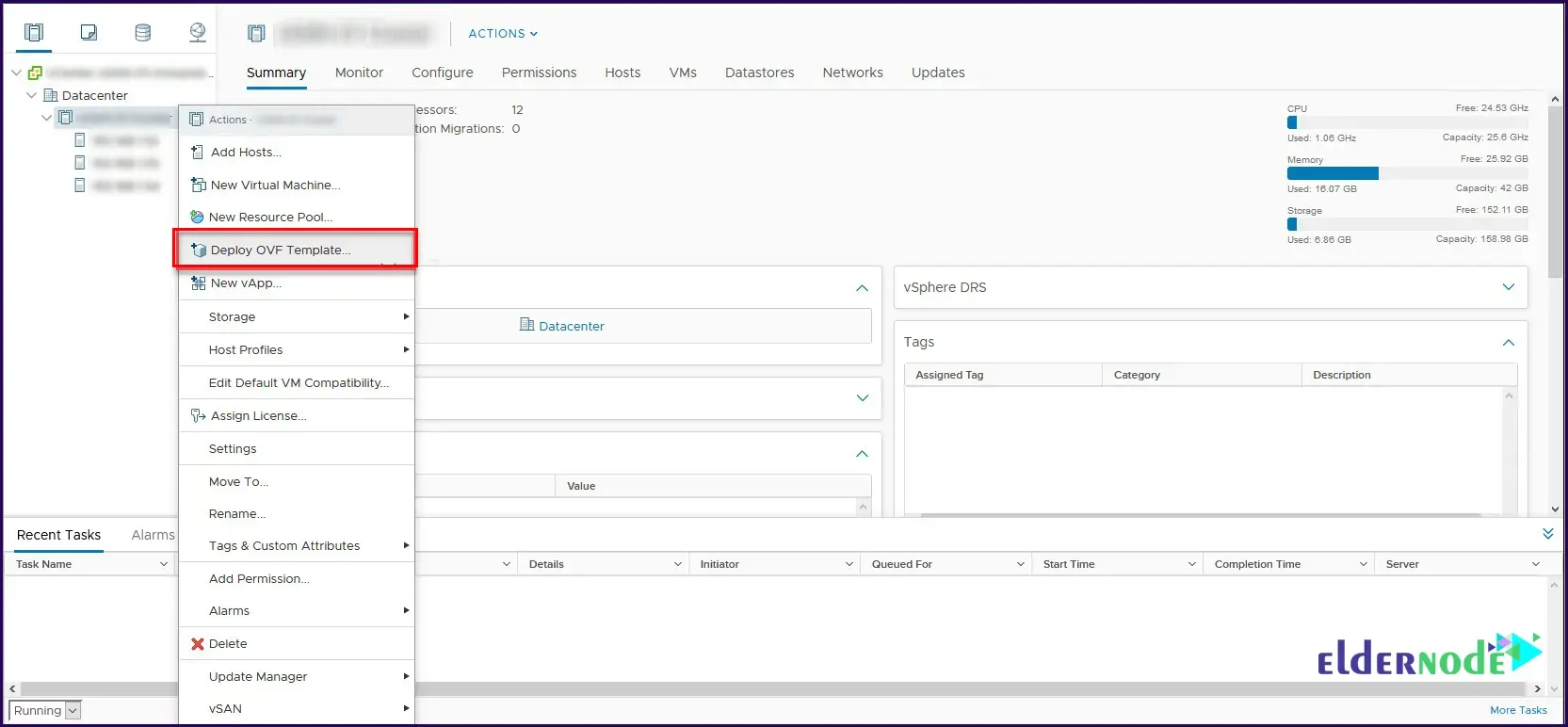
Task: Open the Running tasks filter dropdown
Action: 73,711
